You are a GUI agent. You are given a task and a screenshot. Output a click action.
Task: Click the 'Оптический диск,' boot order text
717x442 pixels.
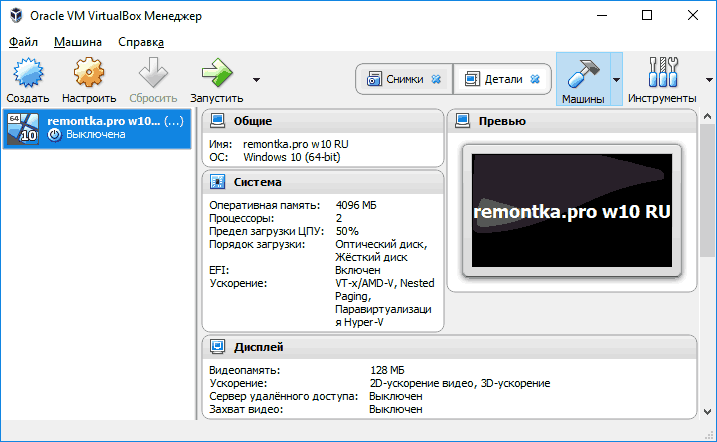pos(381,245)
